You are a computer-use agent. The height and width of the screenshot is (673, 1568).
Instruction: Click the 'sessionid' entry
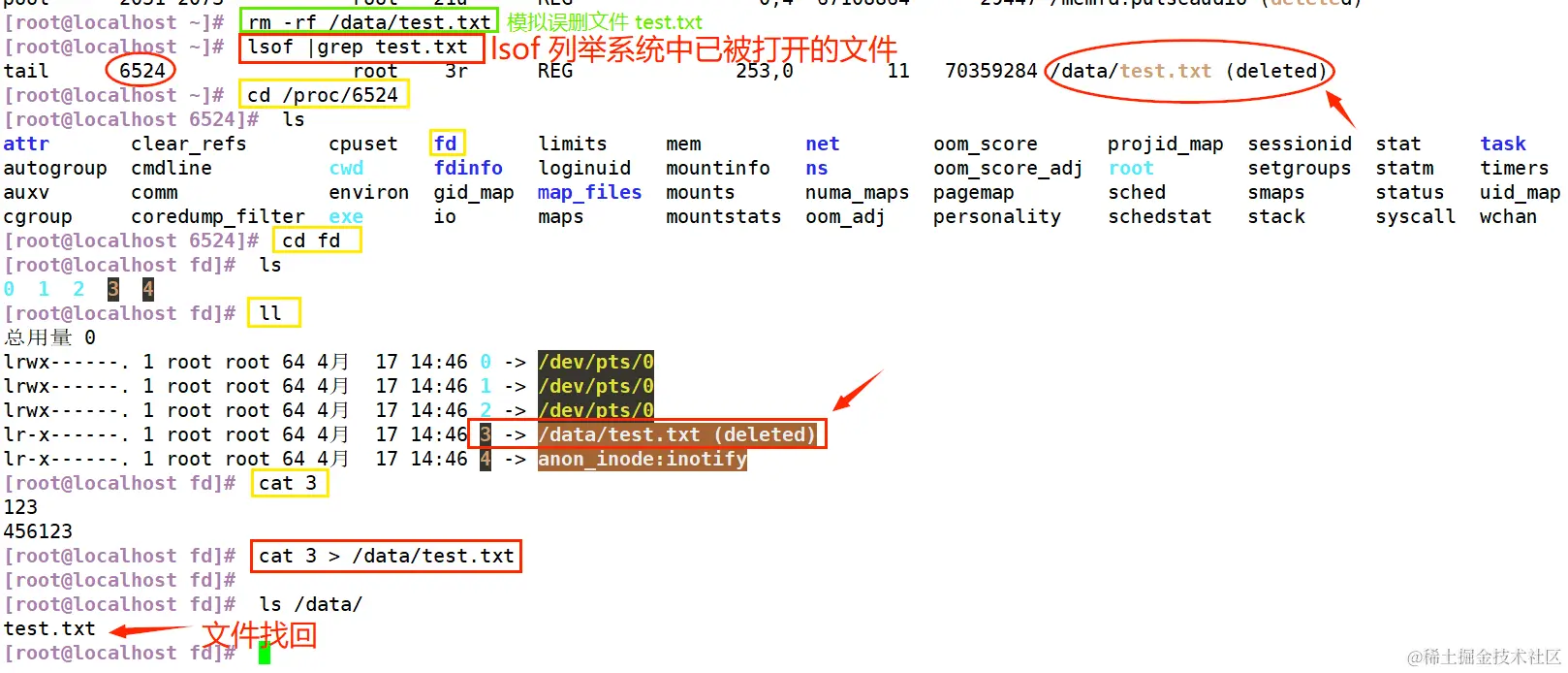click(1300, 144)
